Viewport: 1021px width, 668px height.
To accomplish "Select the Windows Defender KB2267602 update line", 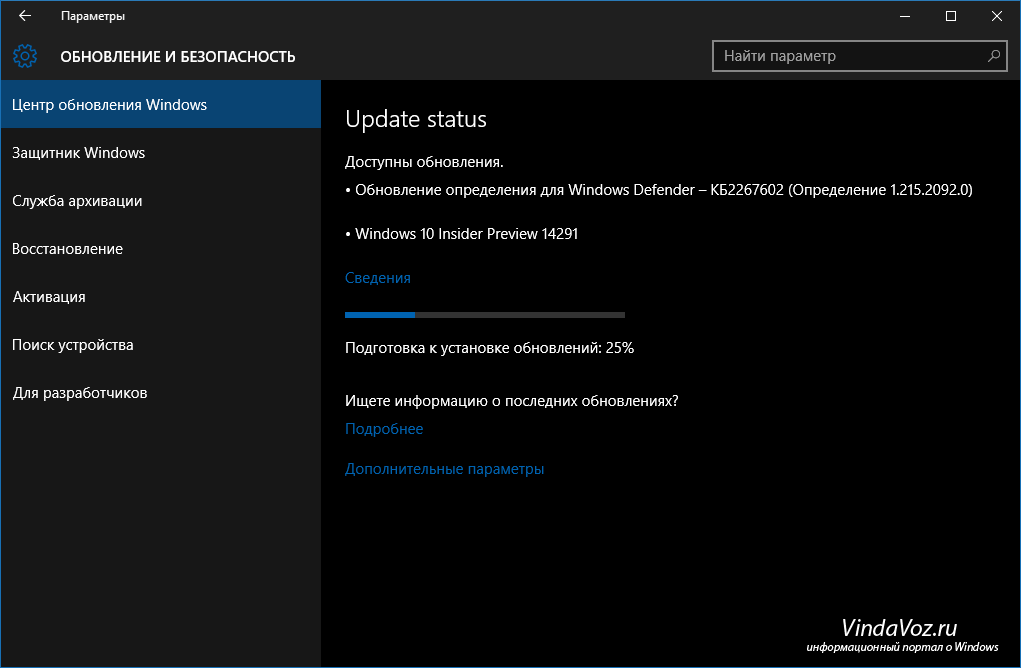I will [658, 189].
